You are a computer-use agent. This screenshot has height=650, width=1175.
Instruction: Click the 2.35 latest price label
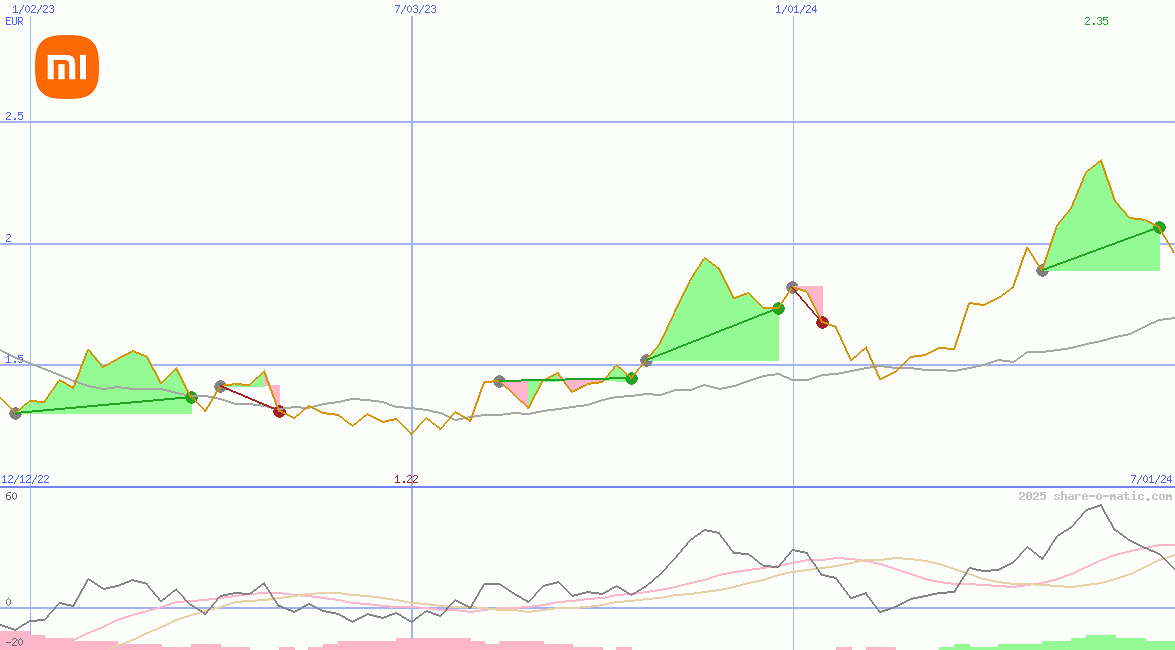point(1094,21)
